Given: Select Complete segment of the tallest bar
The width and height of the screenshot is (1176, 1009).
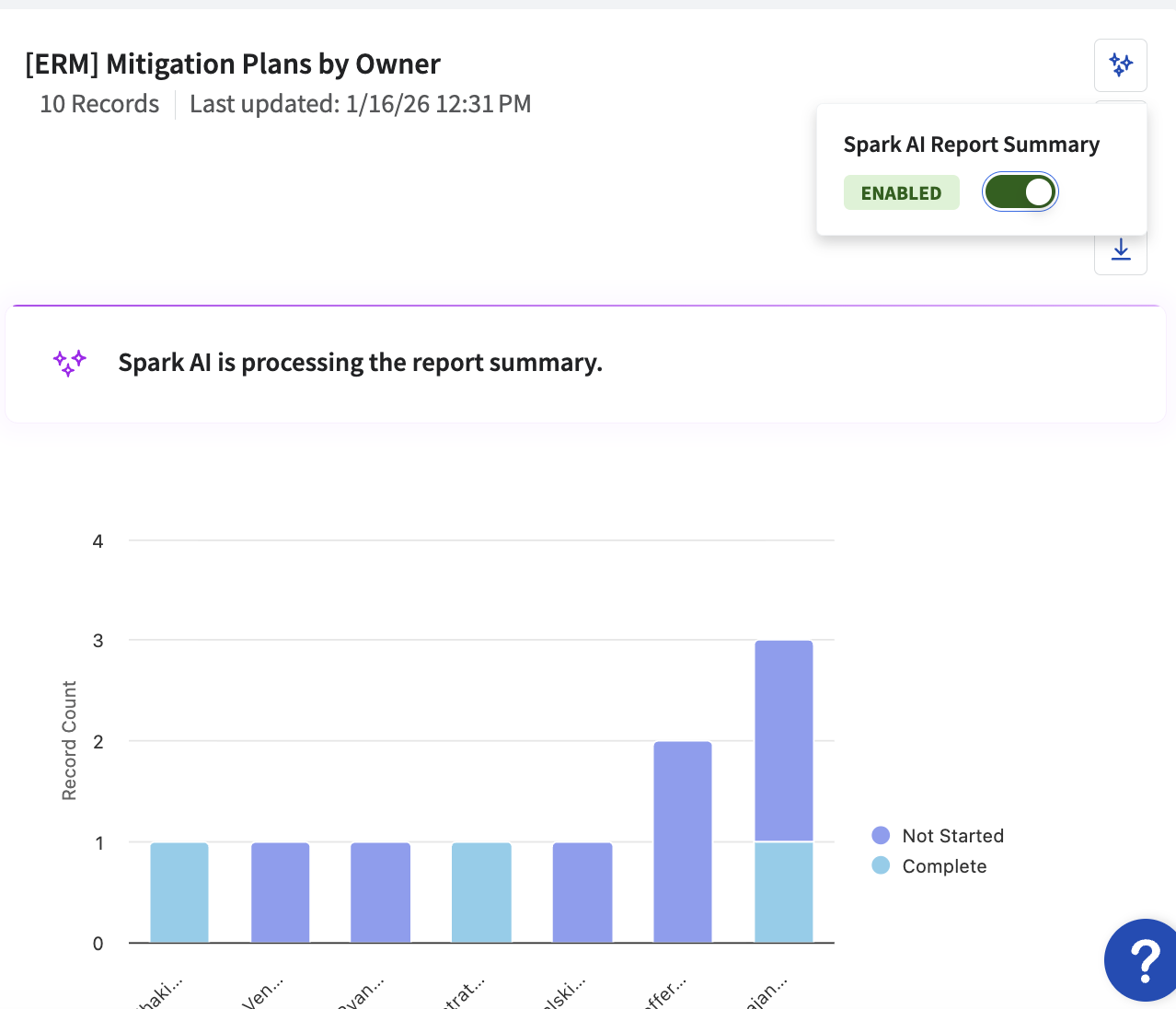Looking at the screenshot, I should click(x=783, y=892).
